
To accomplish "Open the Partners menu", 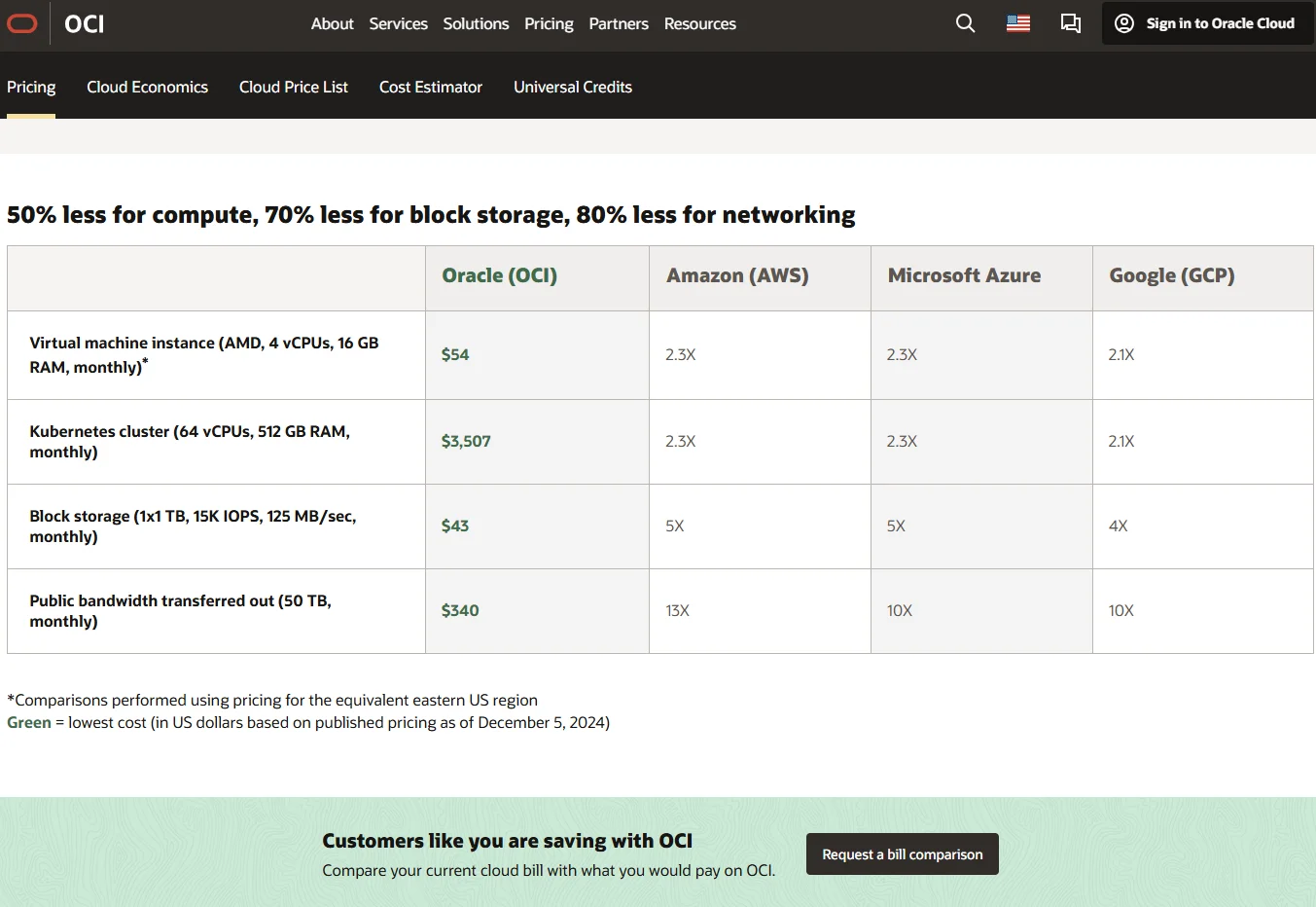I will tap(619, 23).
